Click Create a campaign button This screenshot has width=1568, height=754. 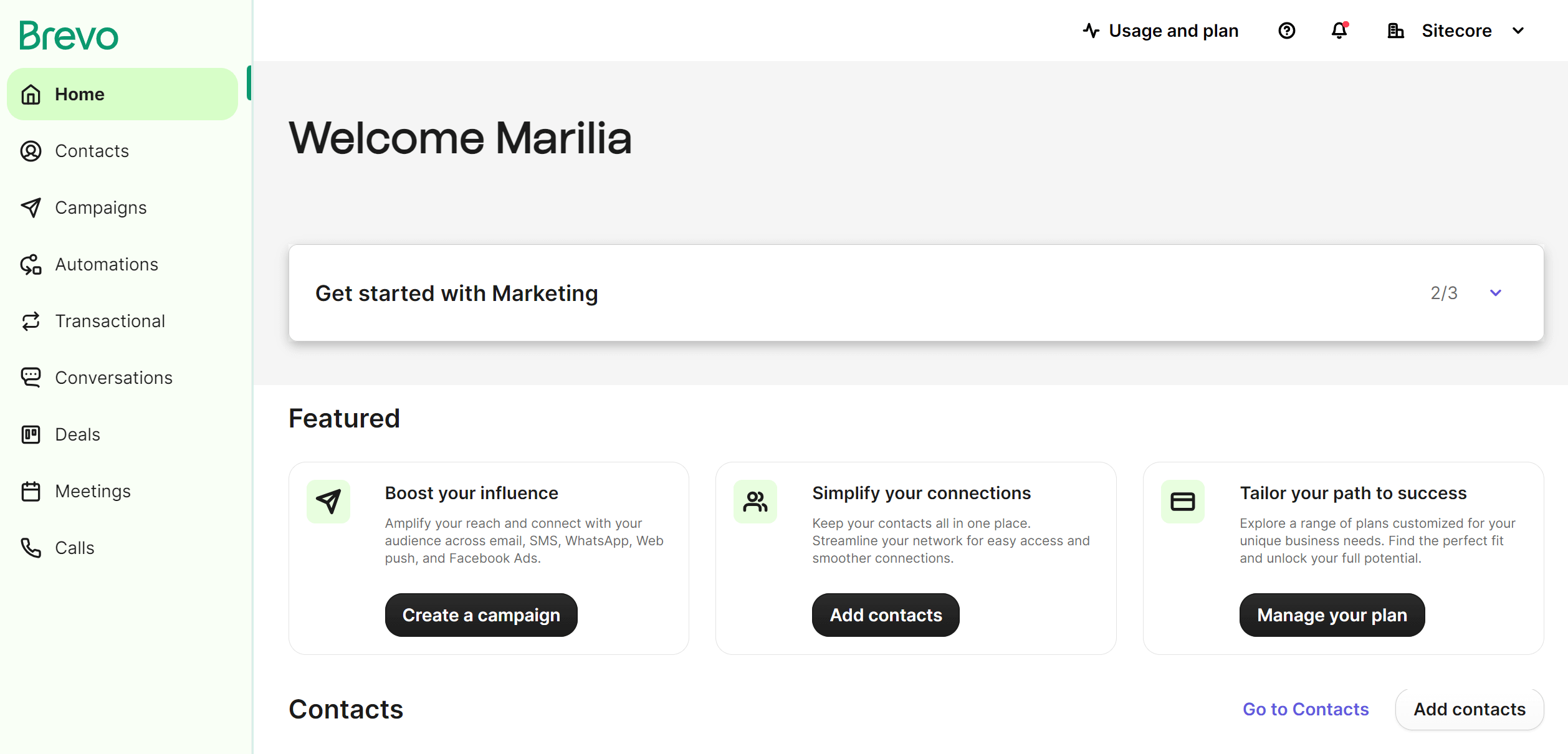click(482, 615)
